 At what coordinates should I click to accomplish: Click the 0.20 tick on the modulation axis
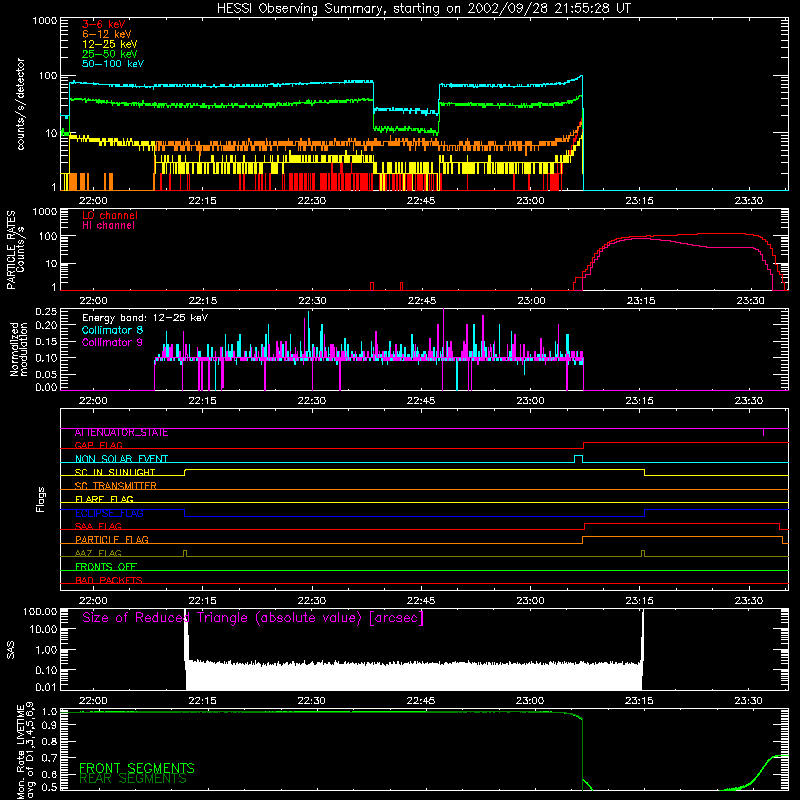(46, 326)
